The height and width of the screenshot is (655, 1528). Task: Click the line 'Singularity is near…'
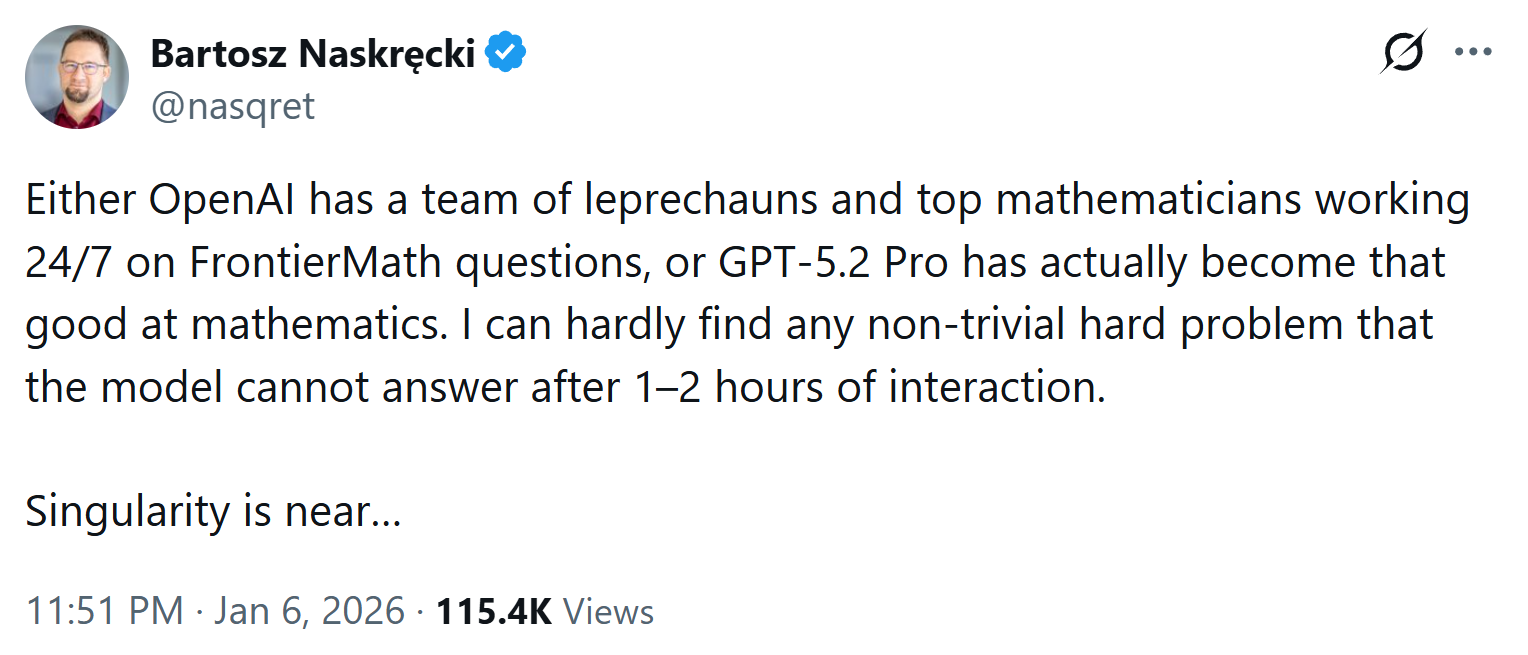(x=213, y=512)
